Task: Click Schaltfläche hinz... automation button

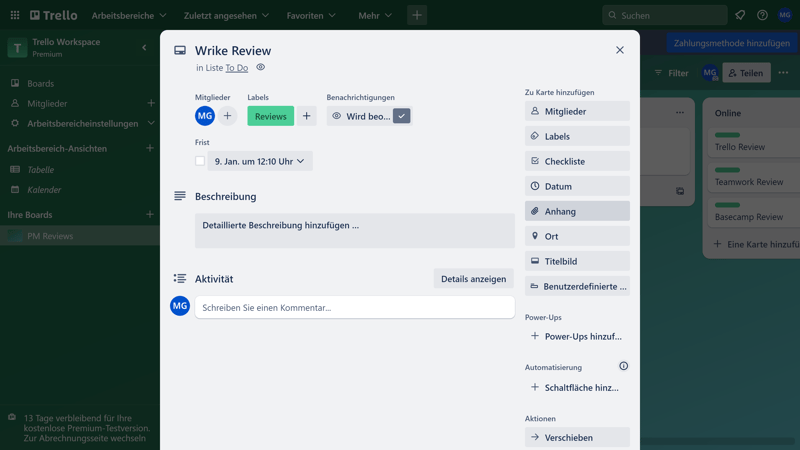Action: (577, 387)
